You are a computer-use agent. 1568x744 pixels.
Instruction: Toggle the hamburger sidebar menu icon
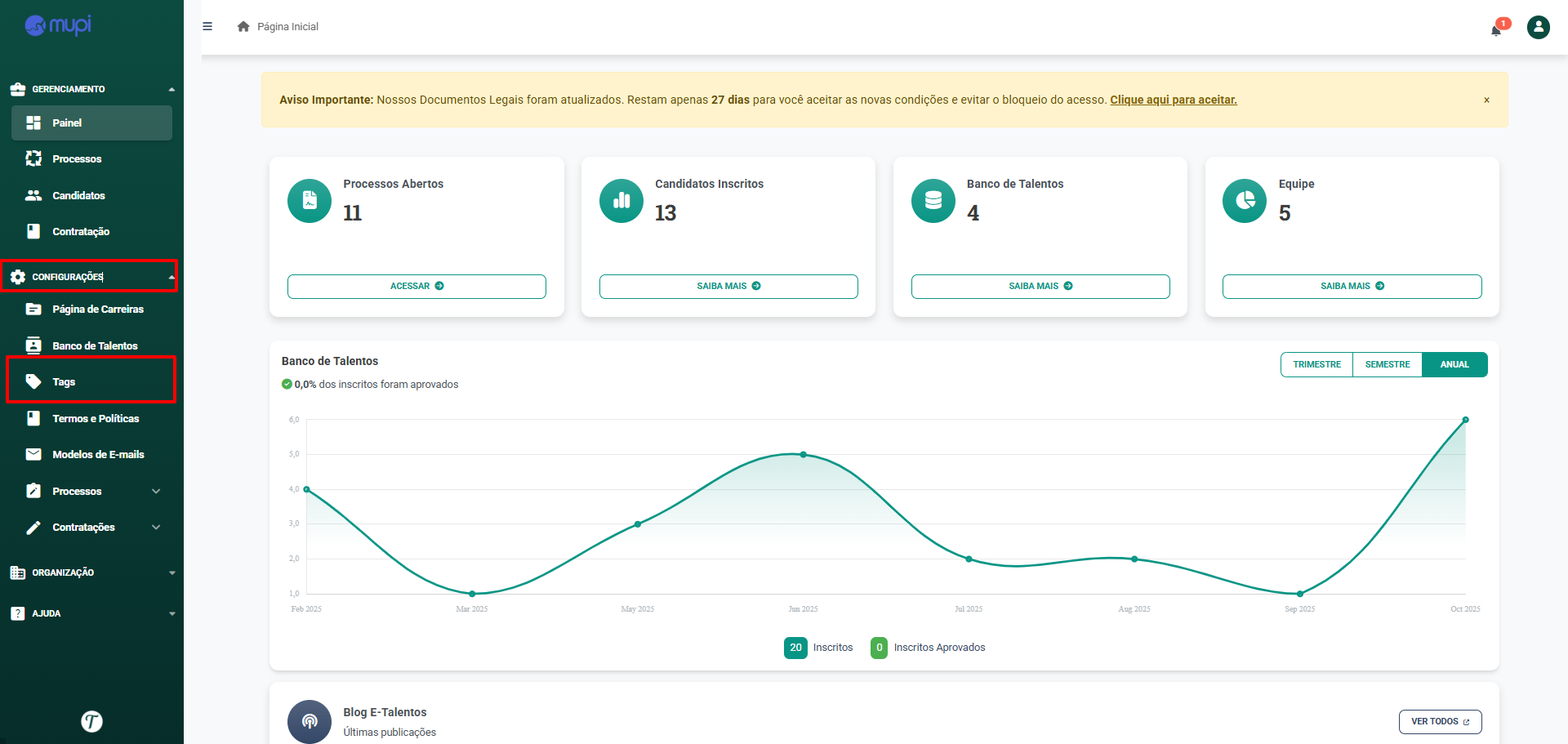tap(207, 27)
